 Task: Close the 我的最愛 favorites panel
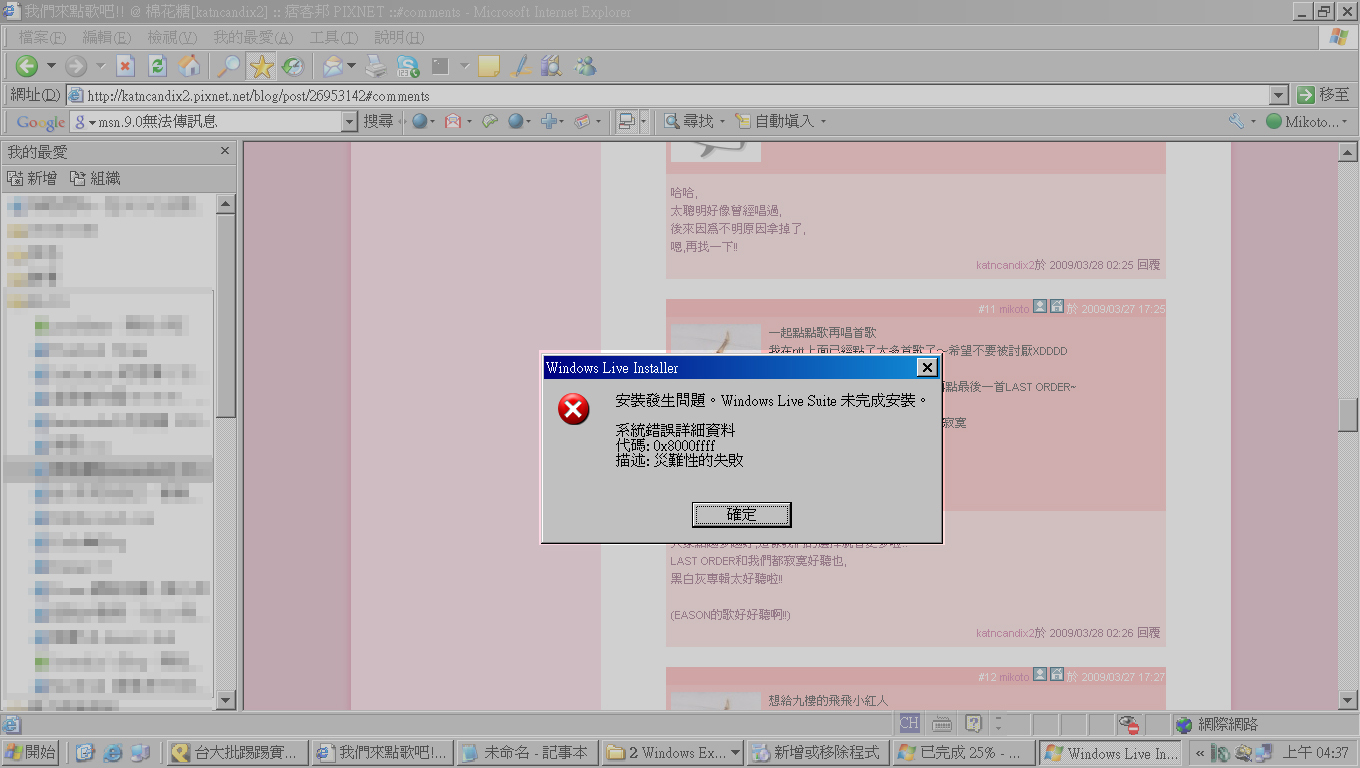pyautogui.click(x=225, y=151)
